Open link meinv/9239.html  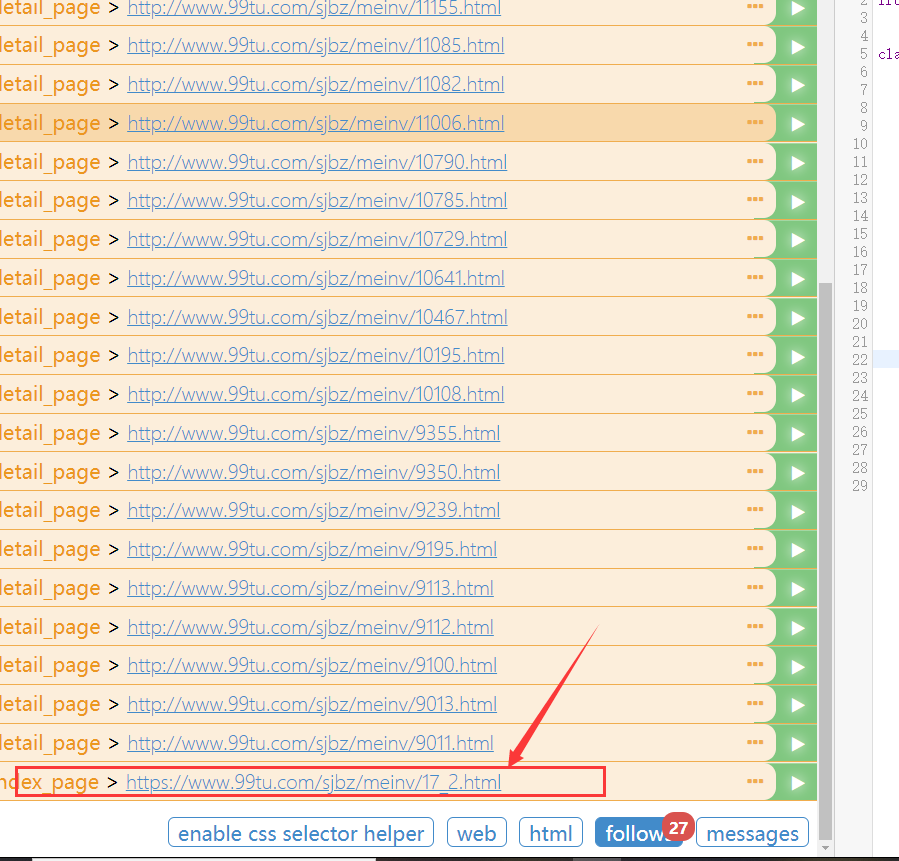314,511
